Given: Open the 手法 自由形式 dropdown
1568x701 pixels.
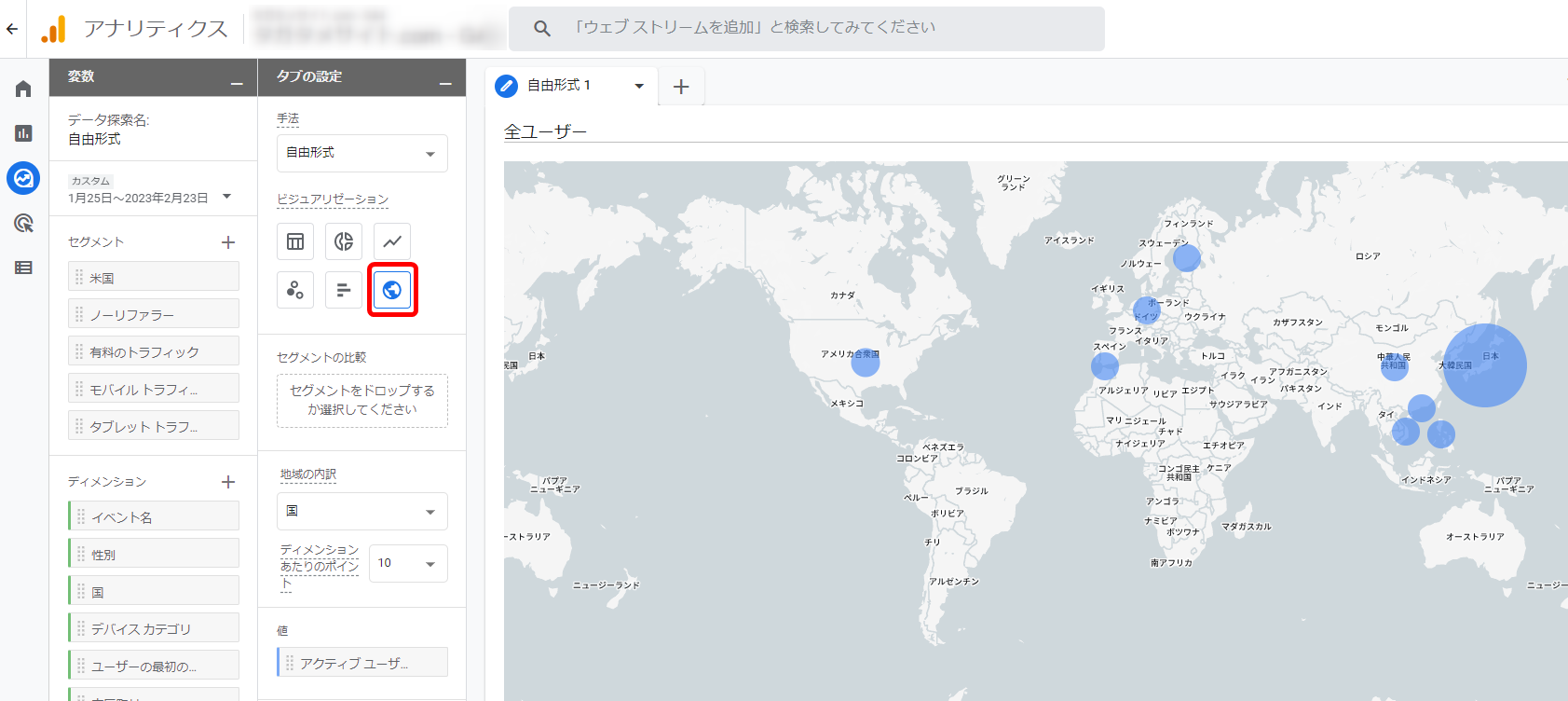Looking at the screenshot, I should point(362,153).
